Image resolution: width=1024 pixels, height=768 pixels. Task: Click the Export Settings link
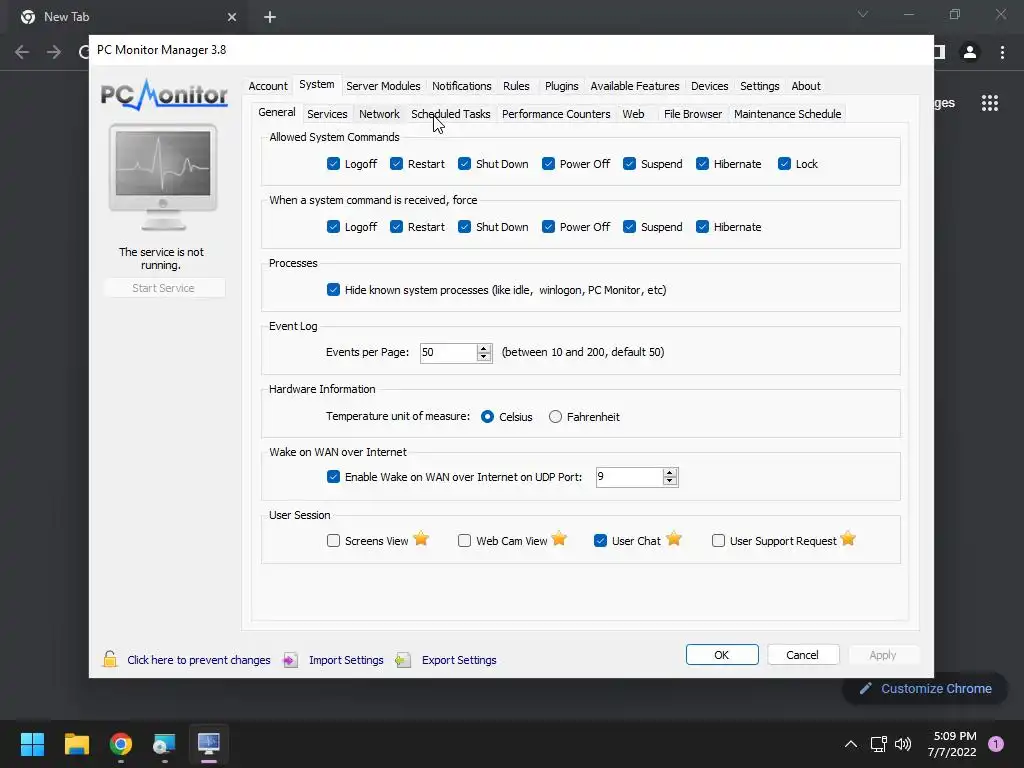(x=459, y=660)
